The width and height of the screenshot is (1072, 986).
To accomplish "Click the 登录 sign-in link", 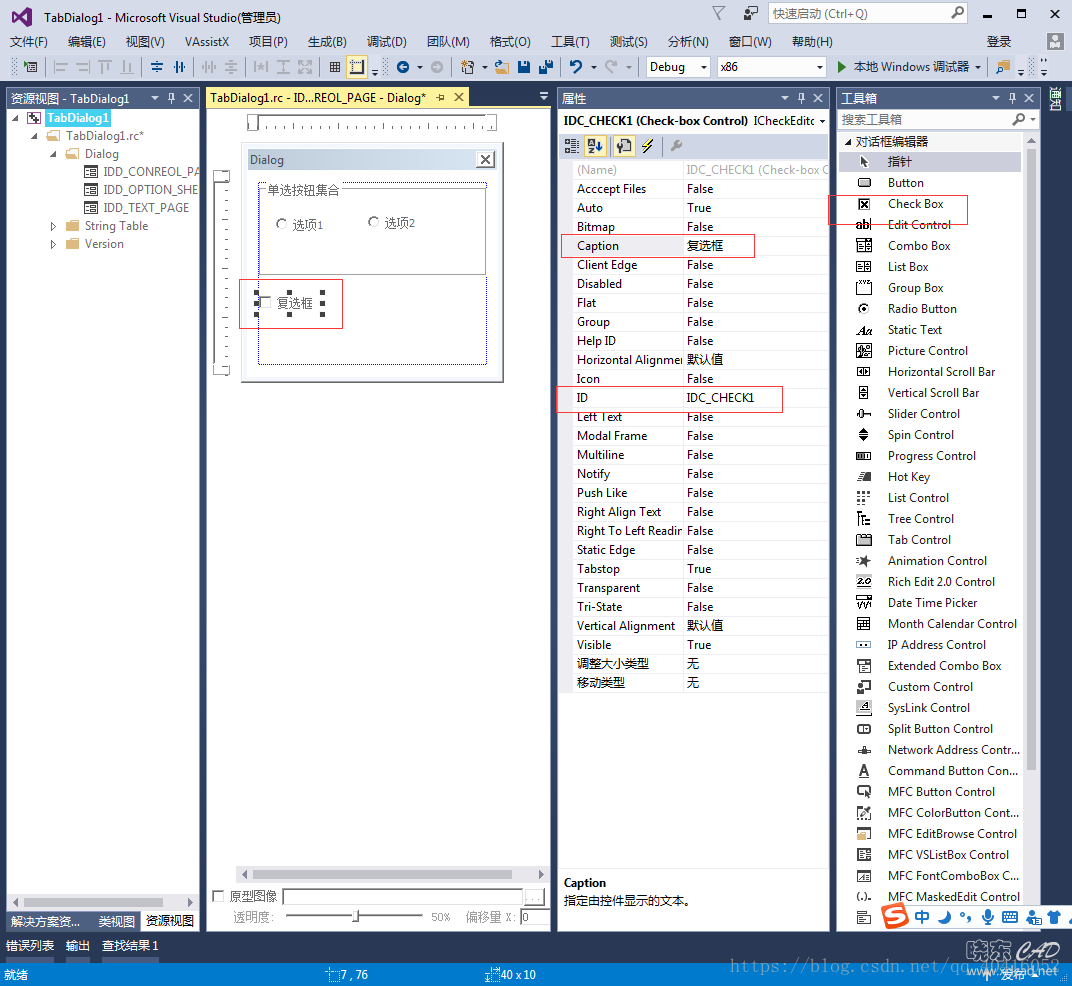I will pyautogui.click(x=998, y=42).
